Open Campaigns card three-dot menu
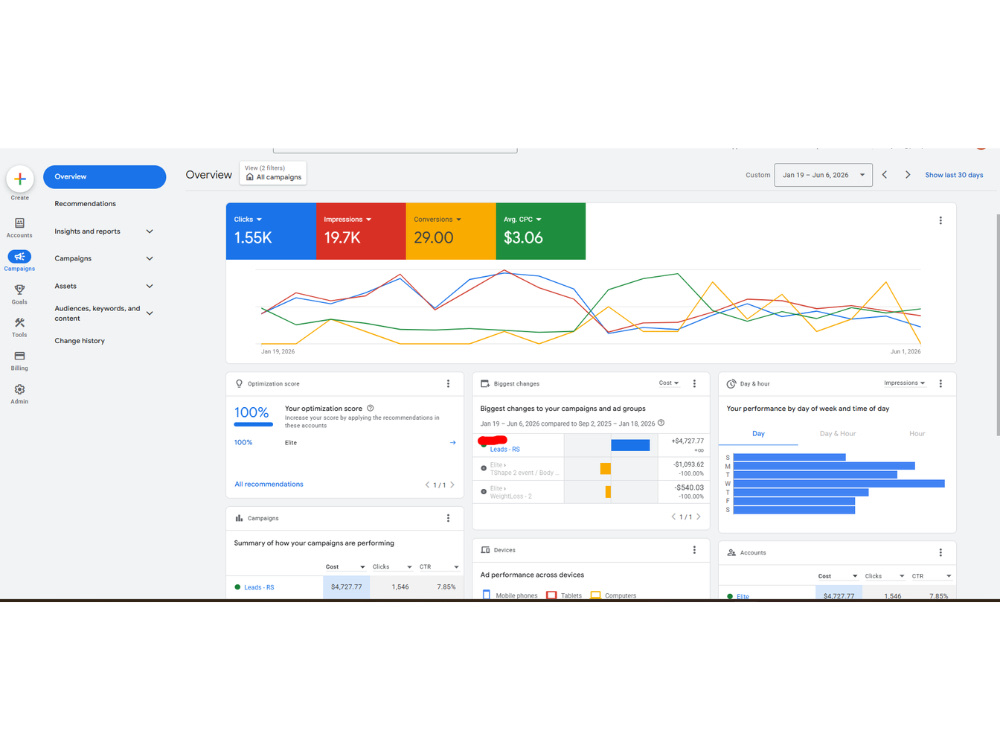 448,518
